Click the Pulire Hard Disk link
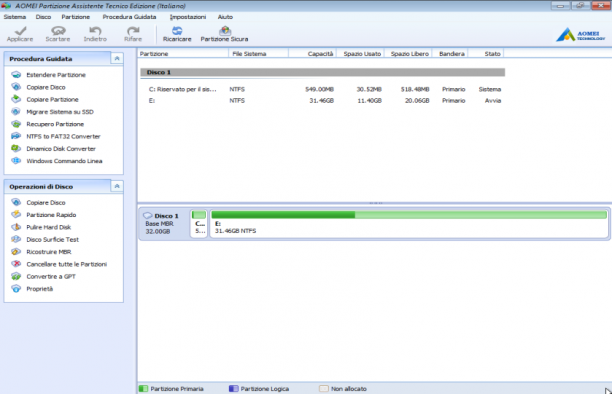 click(x=49, y=227)
